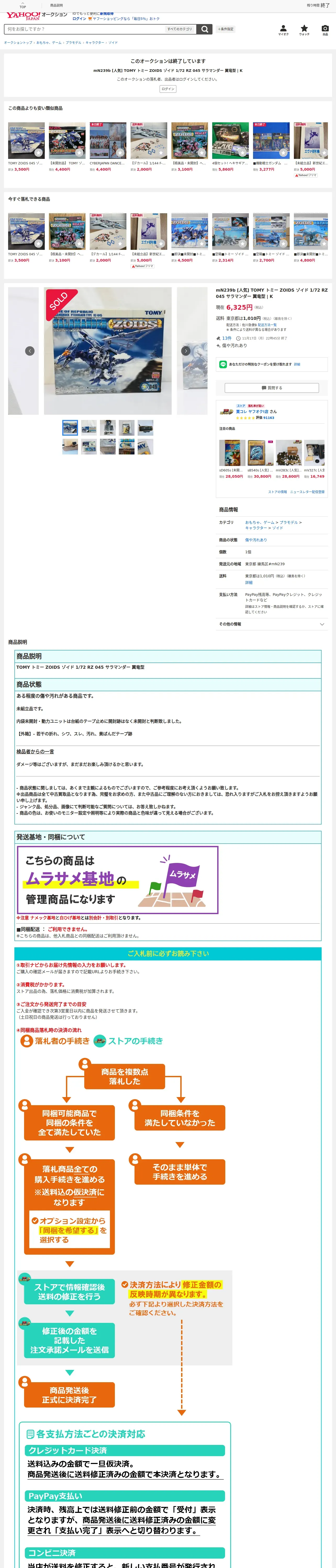Open the ニュースレター配信登録 link
The width and height of the screenshot is (336, 1568).
pos(307,492)
